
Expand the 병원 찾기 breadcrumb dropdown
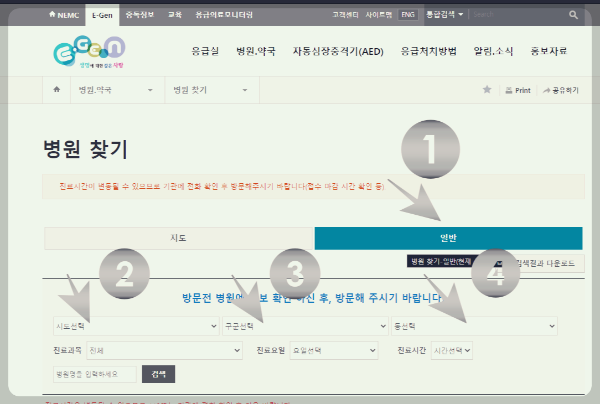212,90
